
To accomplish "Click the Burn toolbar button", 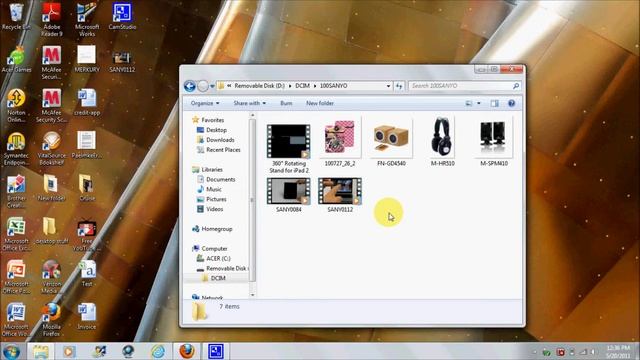I will coord(286,104).
